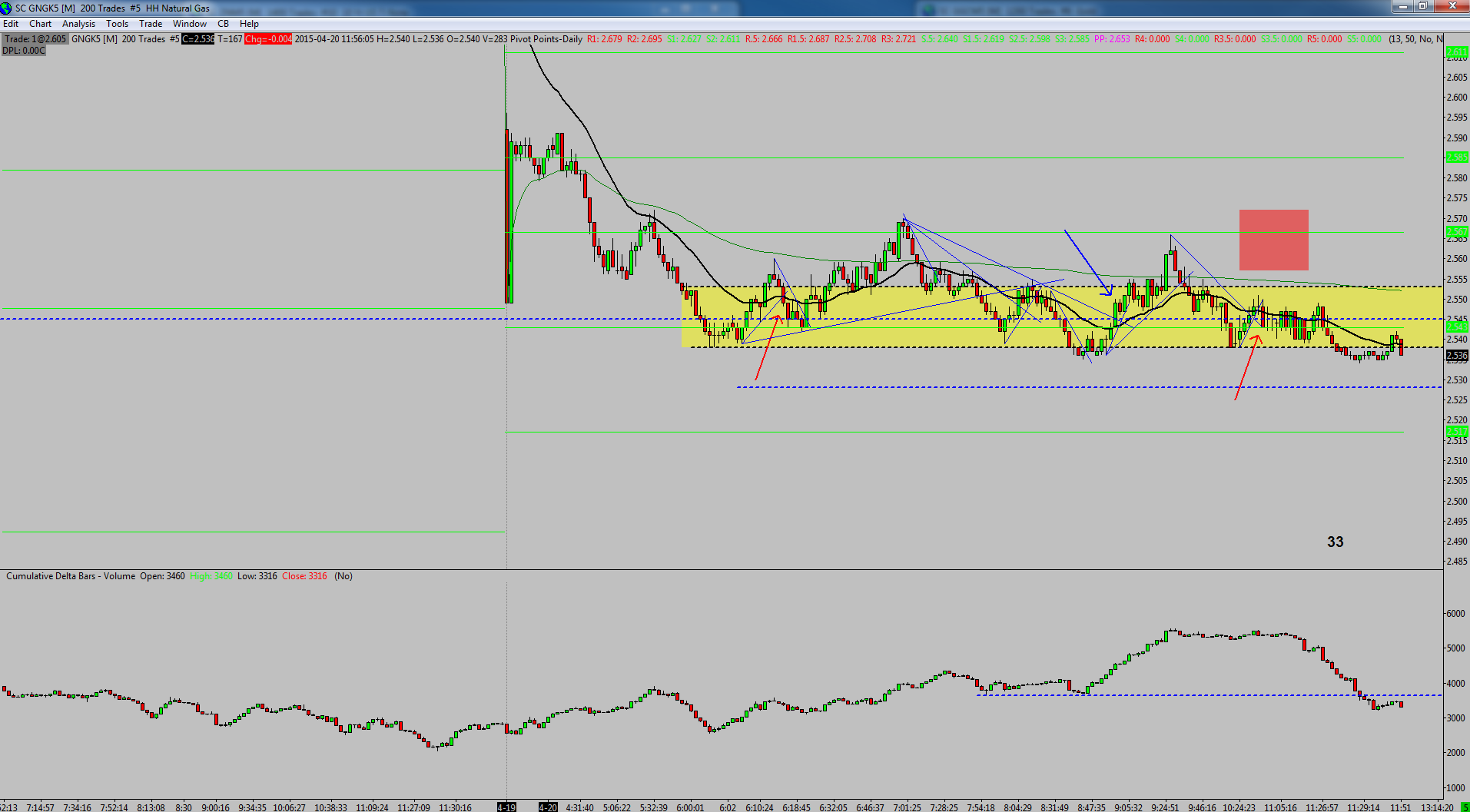Click the 'R2: 2.695' pivot value
Image resolution: width=1470 pixels, height=812 pixels.
(x=645, y=39)
